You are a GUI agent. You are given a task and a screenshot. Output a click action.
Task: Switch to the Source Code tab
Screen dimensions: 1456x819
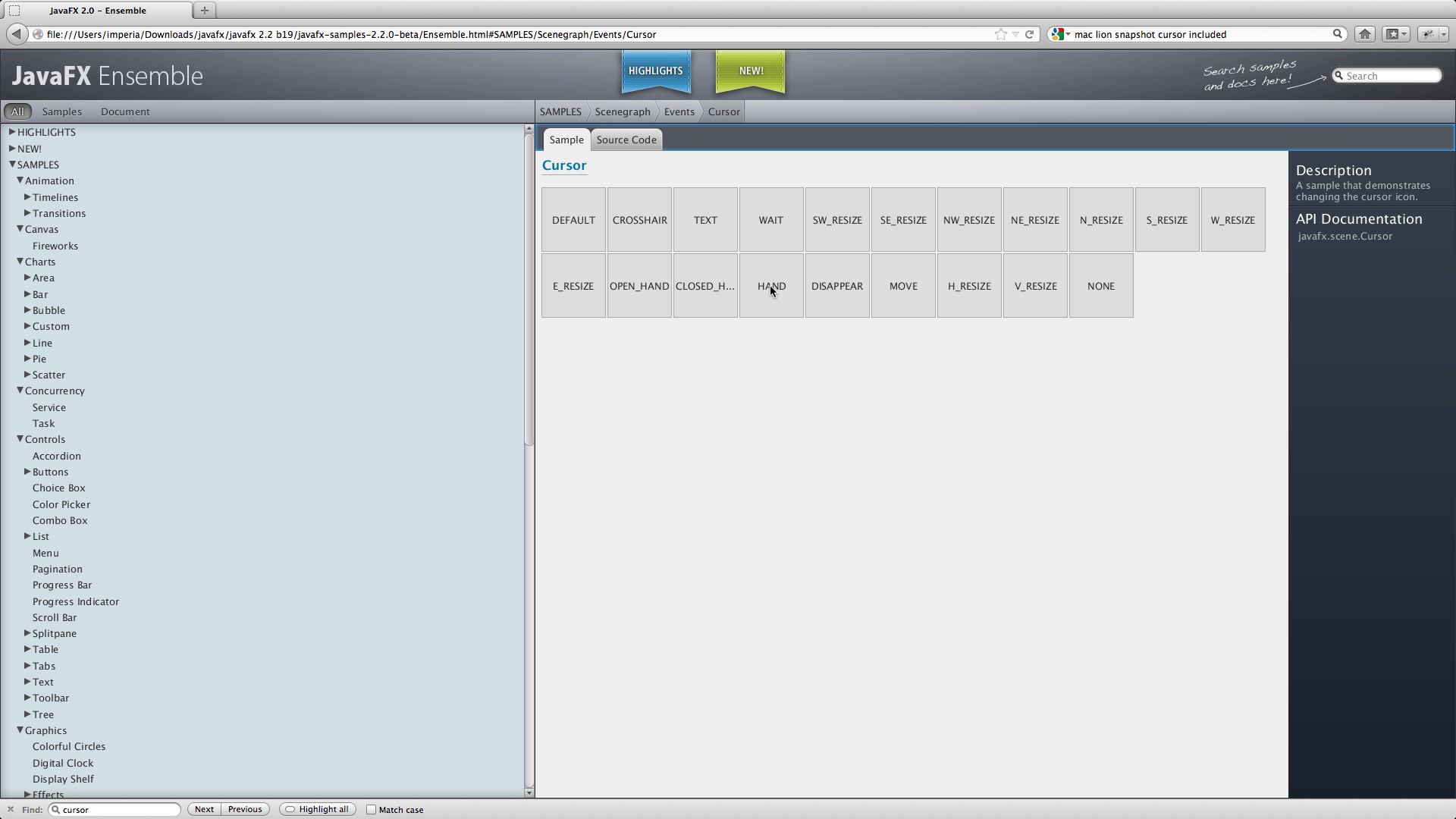(626, 140)
